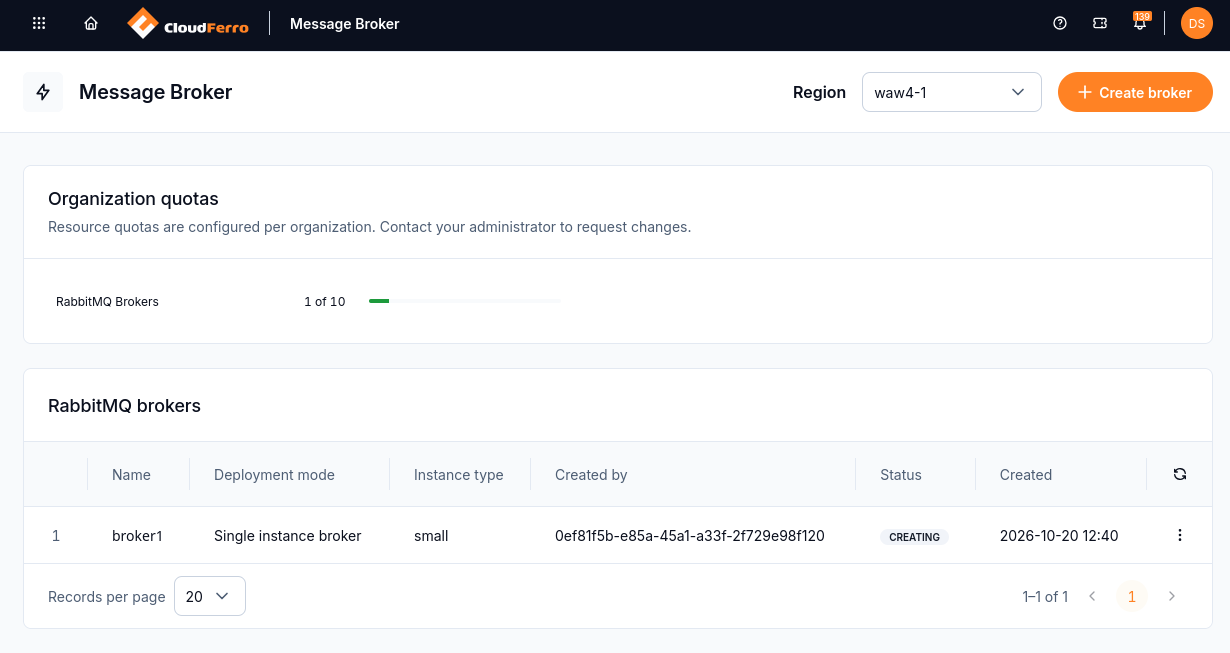Open the apps grid menu icon
Screen dimensions: 1230x653
tap(40, 24)
